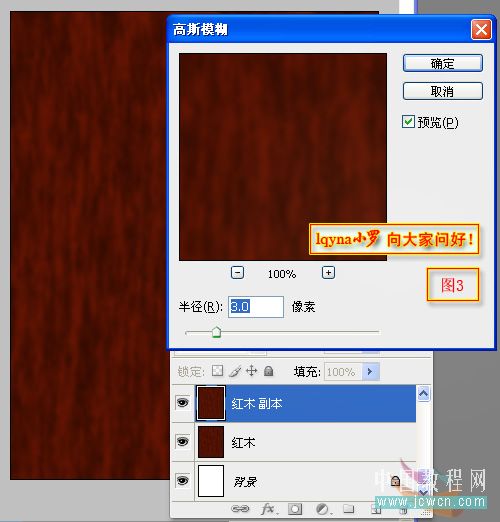Click the 填充 100% value field

point(343,371)
